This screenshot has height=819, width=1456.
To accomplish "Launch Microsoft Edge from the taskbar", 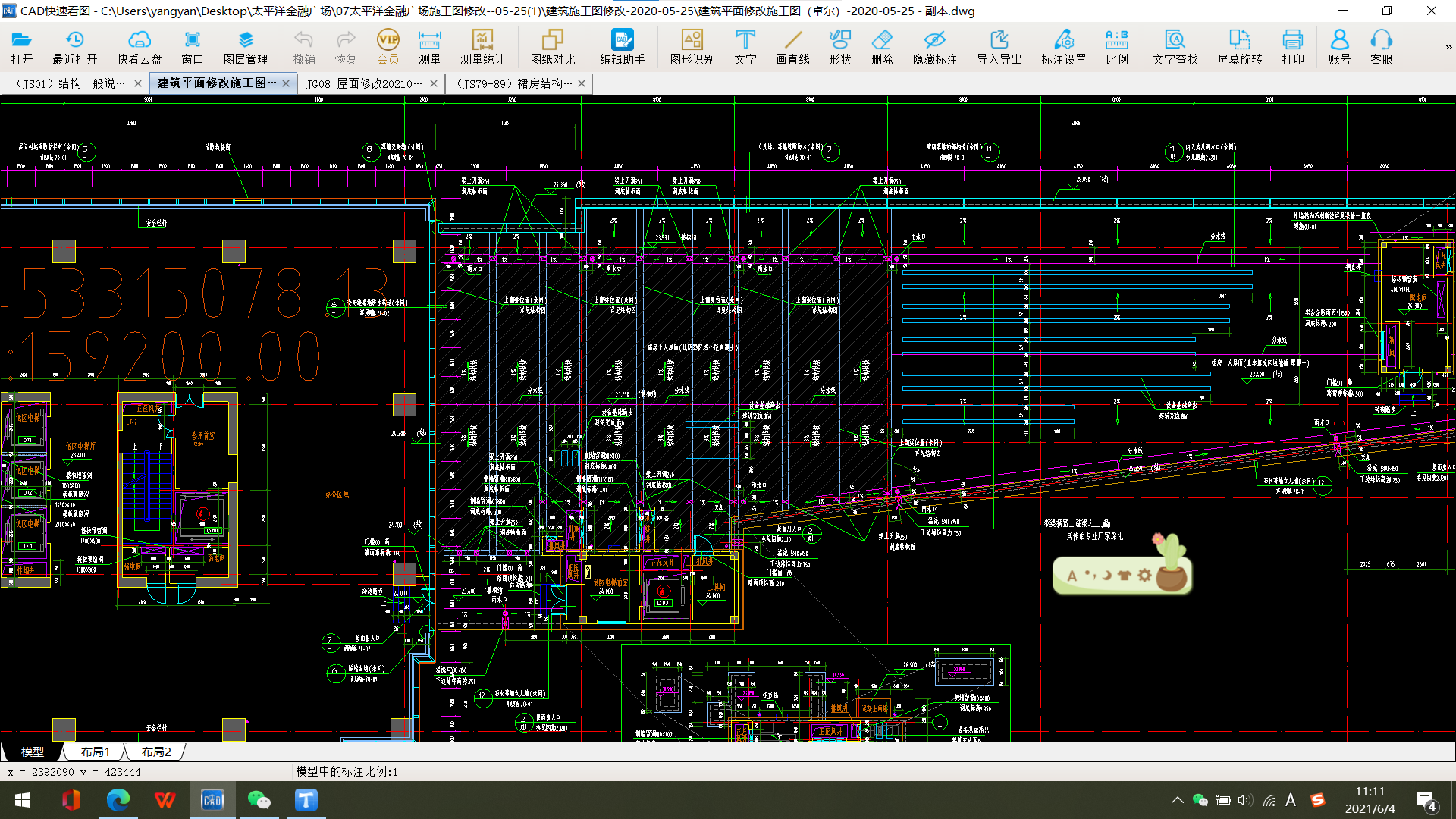I will coord(118,800).
